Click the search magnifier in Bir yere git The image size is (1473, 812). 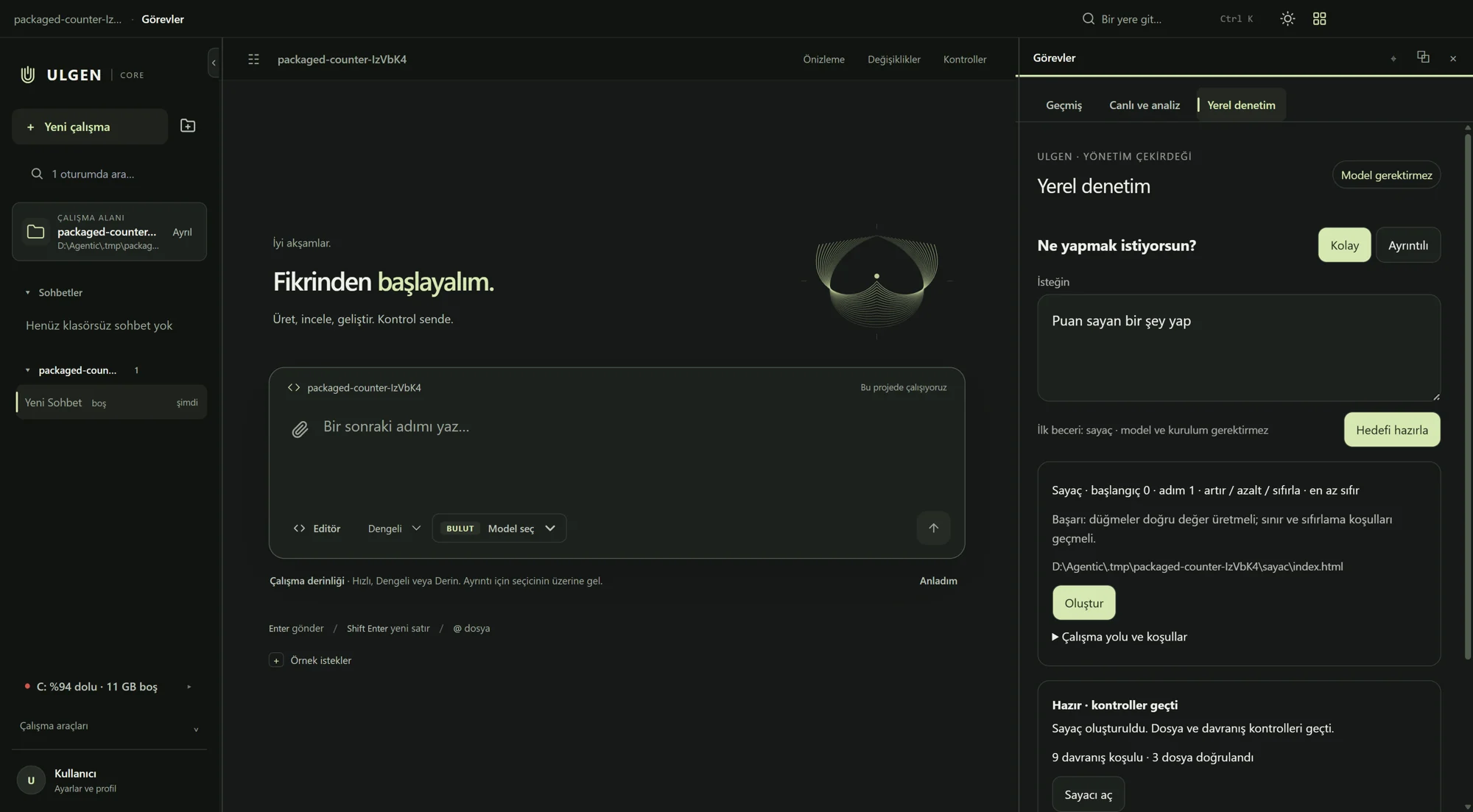1088,19
